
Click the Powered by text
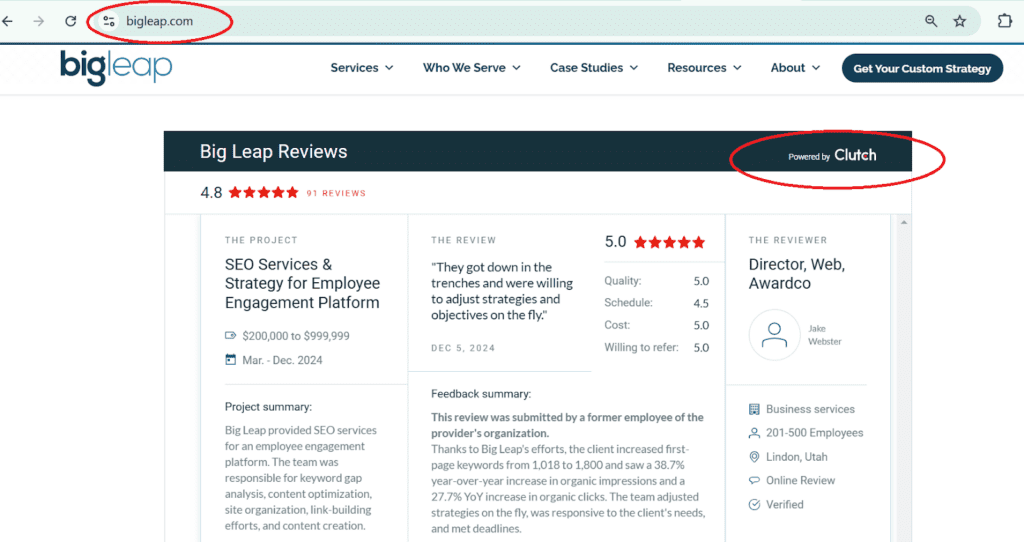click(x=808, y=157)
